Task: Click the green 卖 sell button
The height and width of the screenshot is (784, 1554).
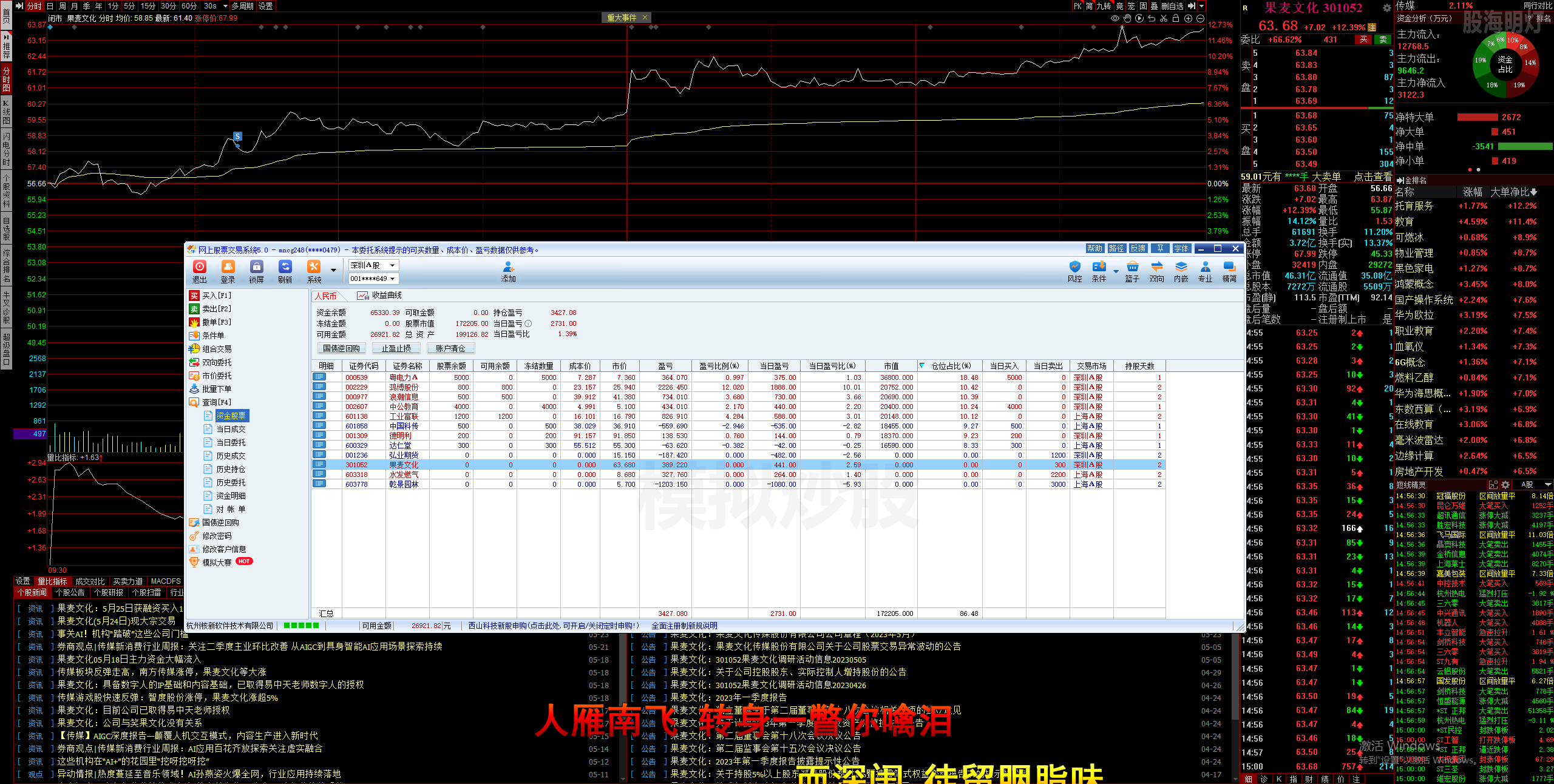Action: pyautogui.click(x=1383, y=39)
